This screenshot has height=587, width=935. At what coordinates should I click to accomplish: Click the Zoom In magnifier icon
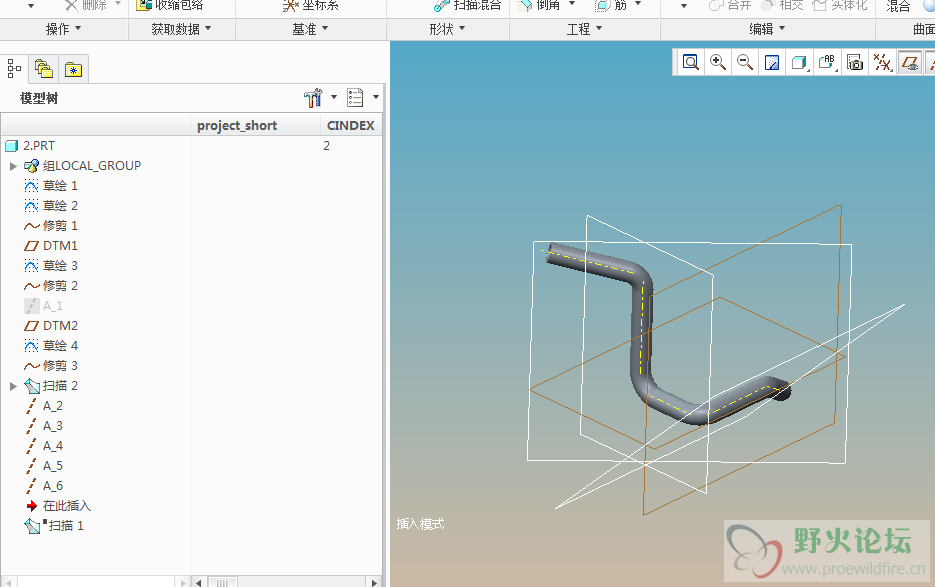click(718, 62)
